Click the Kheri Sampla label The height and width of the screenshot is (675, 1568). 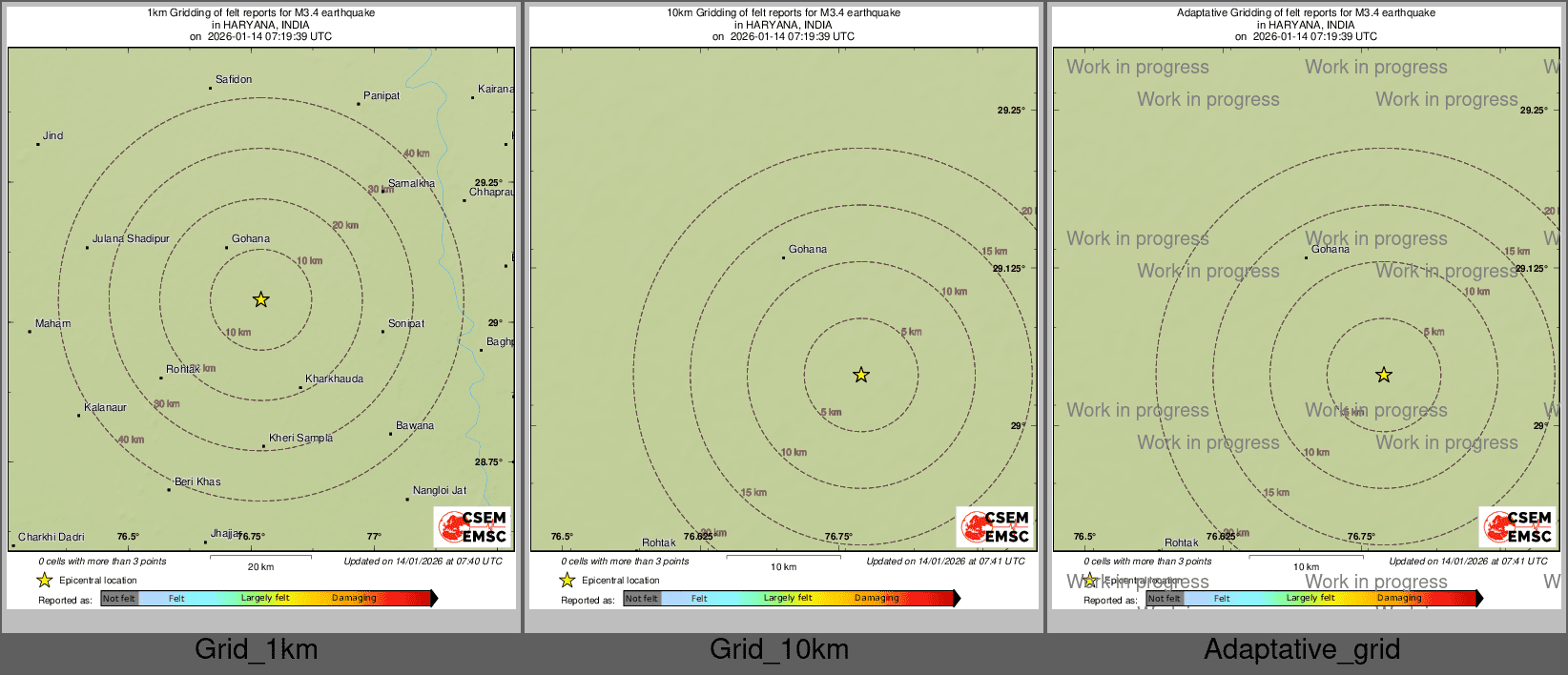[x=300, y=438]
